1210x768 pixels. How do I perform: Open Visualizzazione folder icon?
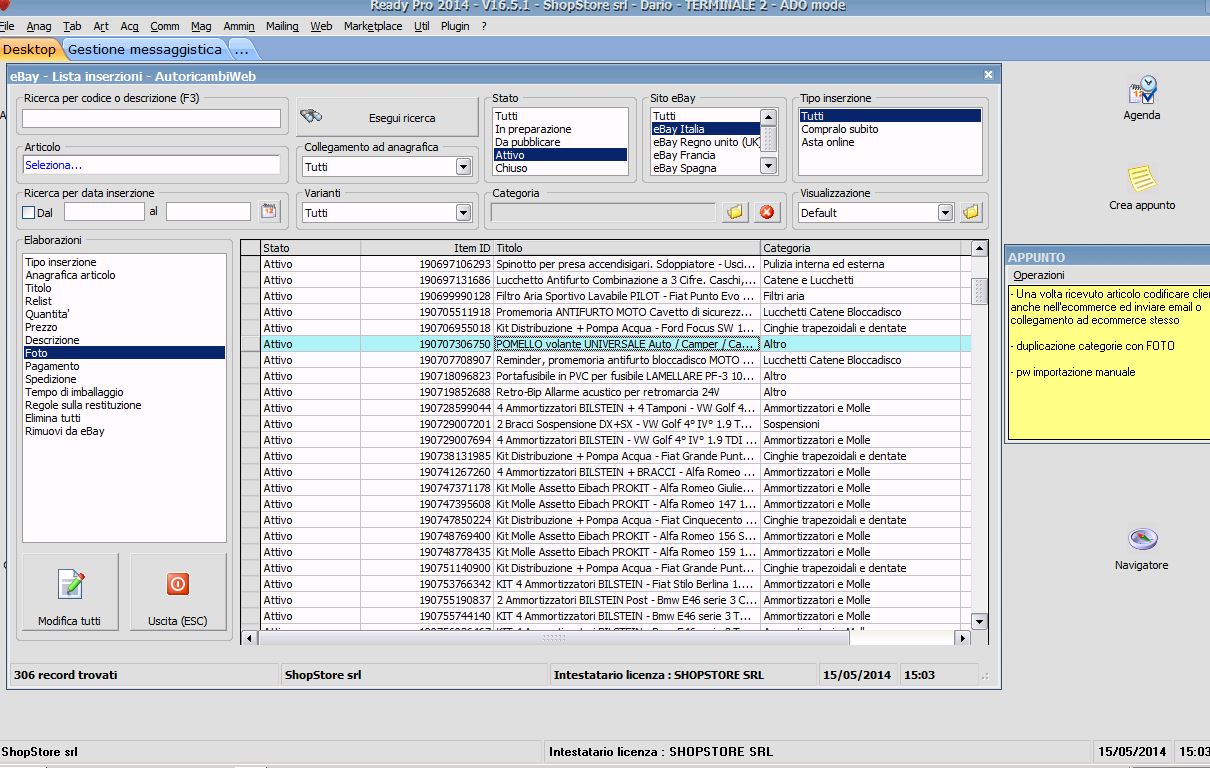tap(971, 212)
